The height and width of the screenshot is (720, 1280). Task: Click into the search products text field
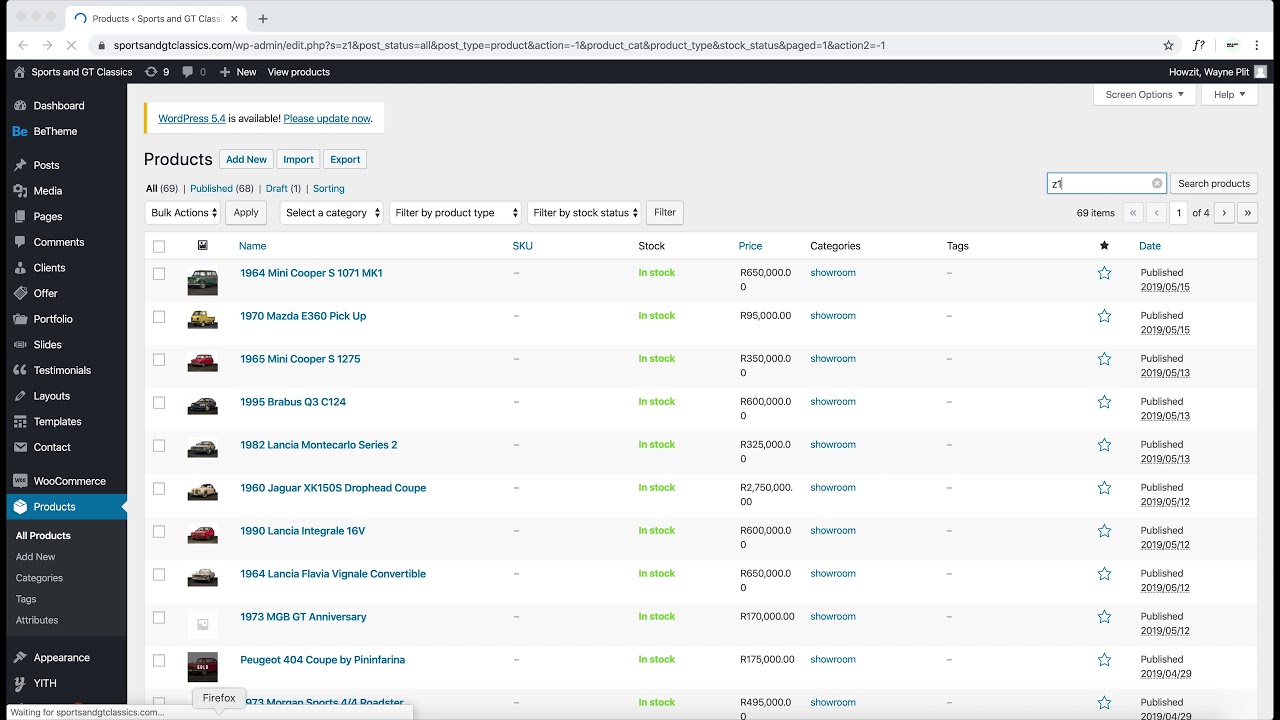pos(1100,184)
